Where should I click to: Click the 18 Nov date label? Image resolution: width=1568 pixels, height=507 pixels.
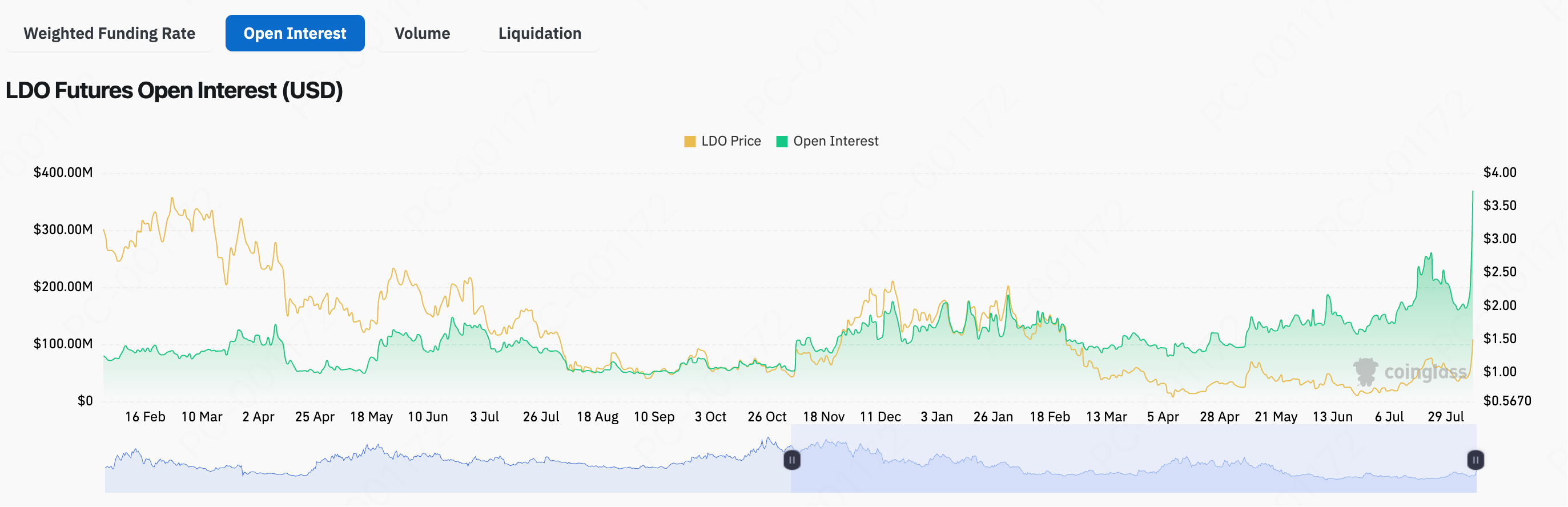pyautogui.click(x=823, y=417)
